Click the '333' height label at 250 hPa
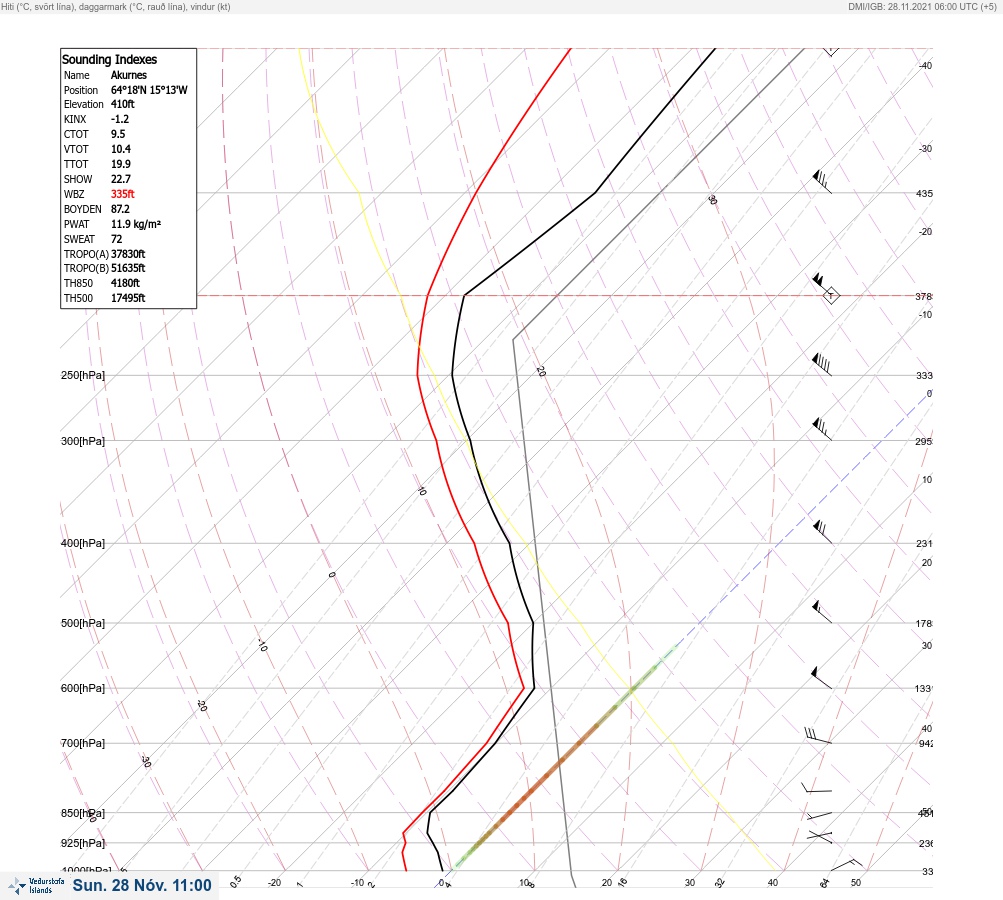This screenshot has width=1003, height=900. (924, 375)
